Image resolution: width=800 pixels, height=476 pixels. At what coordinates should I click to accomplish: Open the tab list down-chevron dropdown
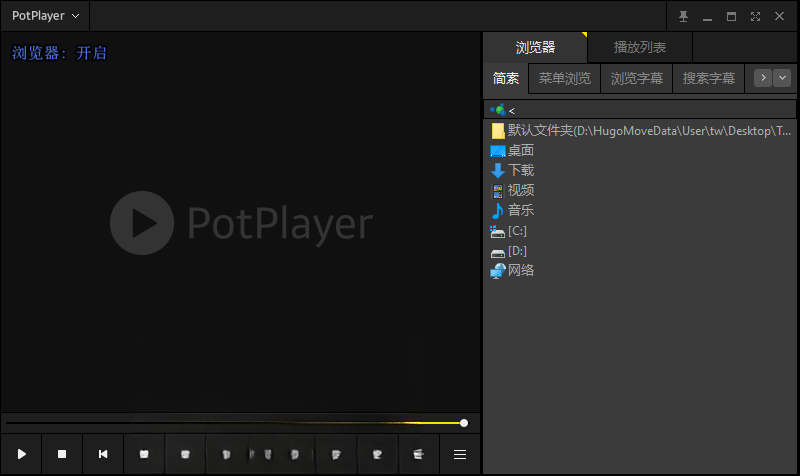pos(782,78)
